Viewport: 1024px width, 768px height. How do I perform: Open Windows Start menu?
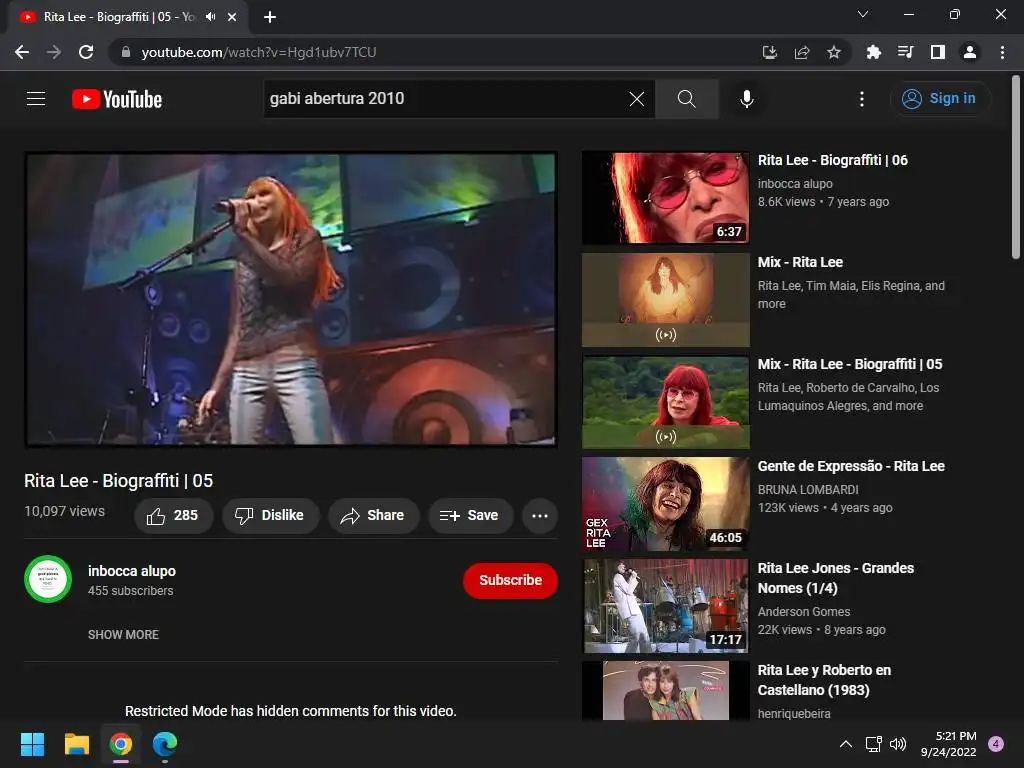(x=32, y=744)
